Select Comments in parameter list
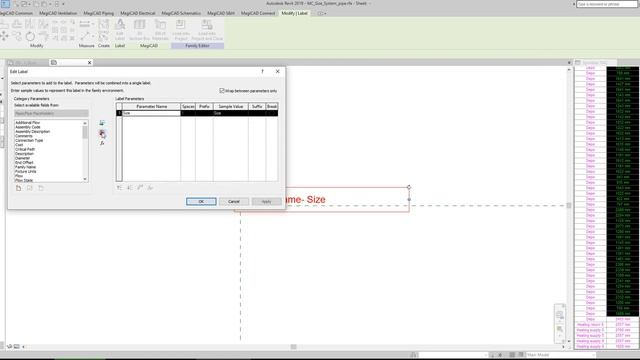The width and height of the screenshot is (640, 360). (24, 136)
